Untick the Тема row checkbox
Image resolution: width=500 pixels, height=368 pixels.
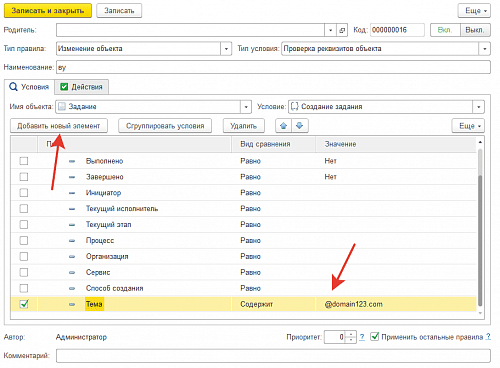(24, 304)
